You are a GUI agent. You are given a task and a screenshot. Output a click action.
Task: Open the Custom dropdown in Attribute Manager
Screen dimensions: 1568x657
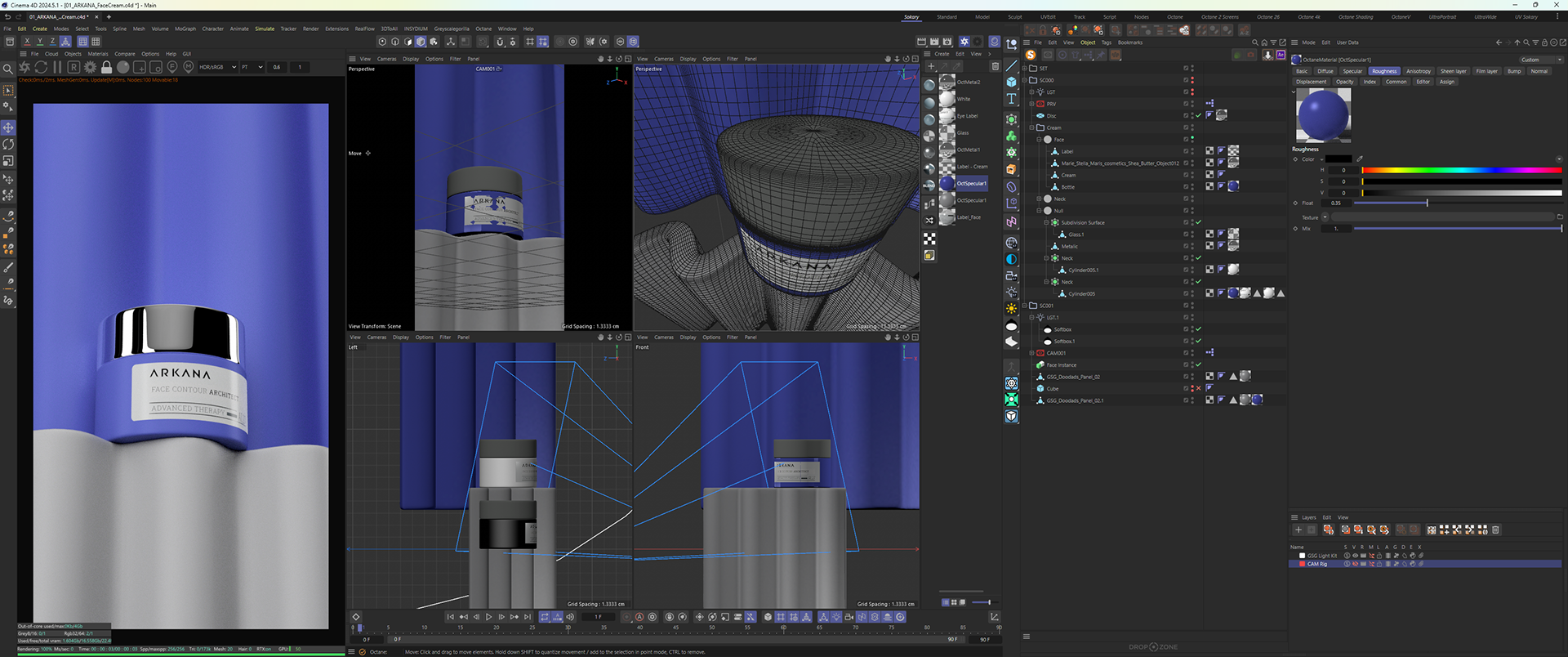point(1540,60)
